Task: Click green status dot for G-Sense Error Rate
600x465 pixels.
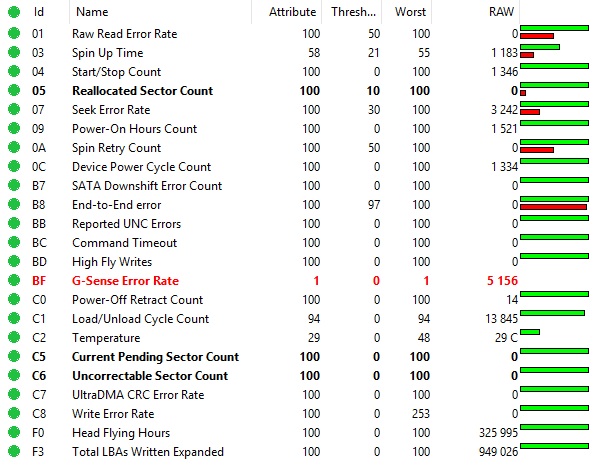Action: click(14, 281)
